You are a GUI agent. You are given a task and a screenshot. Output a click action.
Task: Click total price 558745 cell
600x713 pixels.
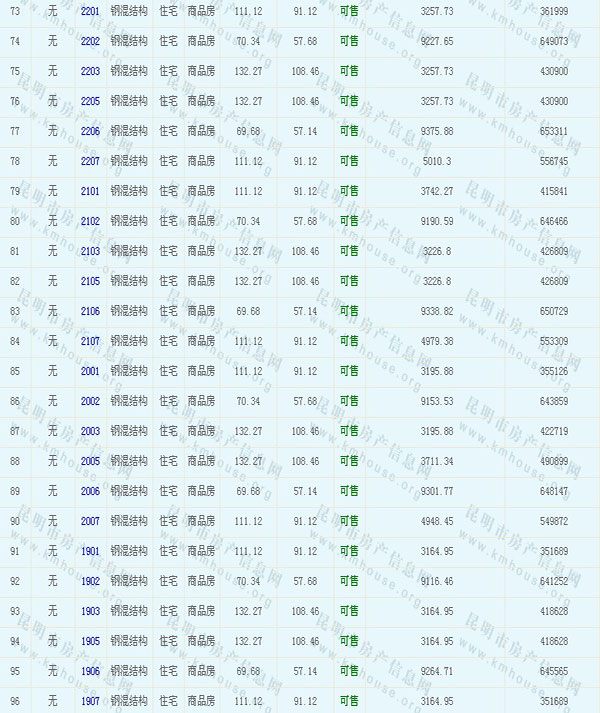(x=553, y=161)
